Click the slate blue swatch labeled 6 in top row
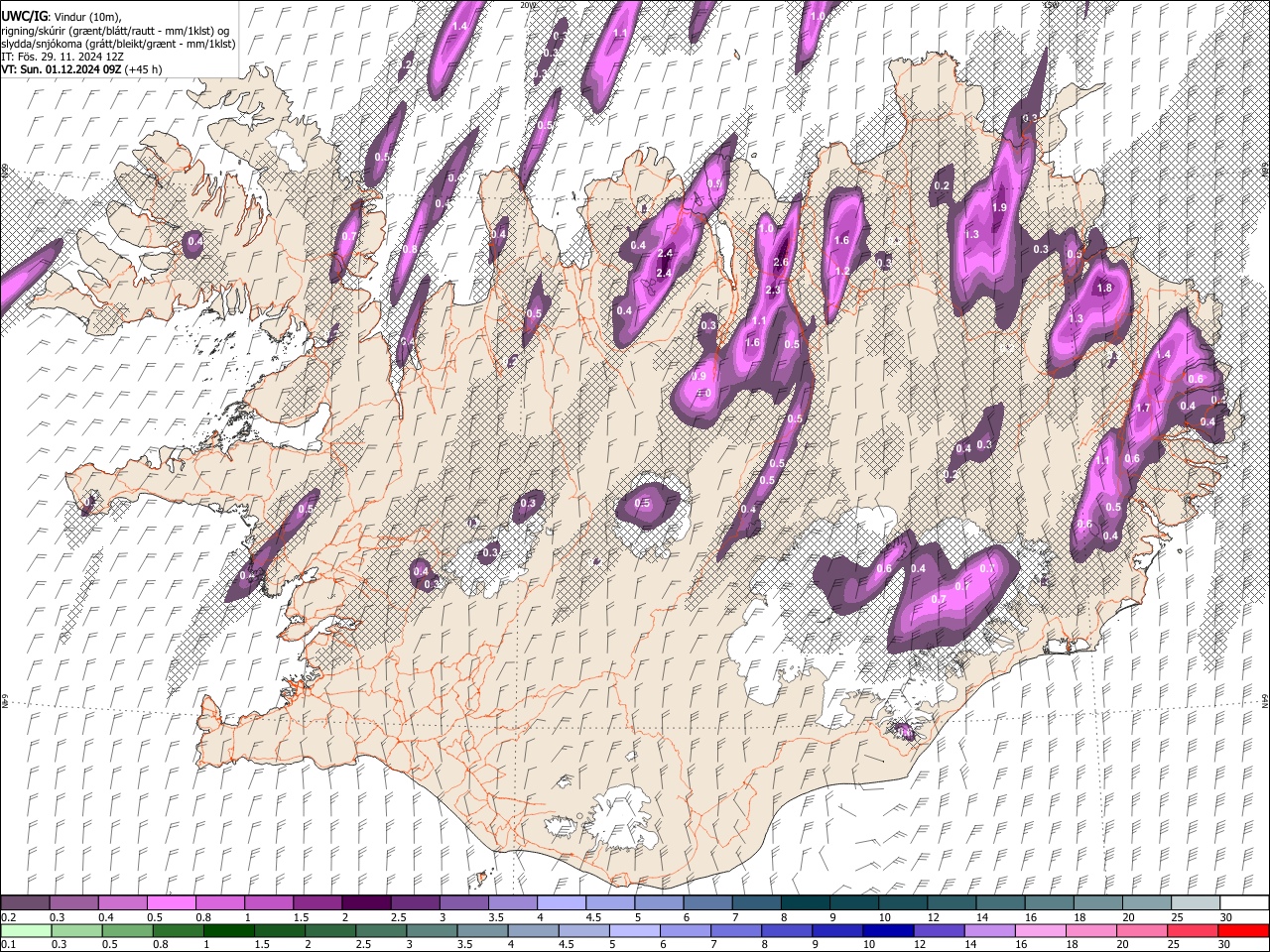The image size is (1270, 952). [708, 903]
